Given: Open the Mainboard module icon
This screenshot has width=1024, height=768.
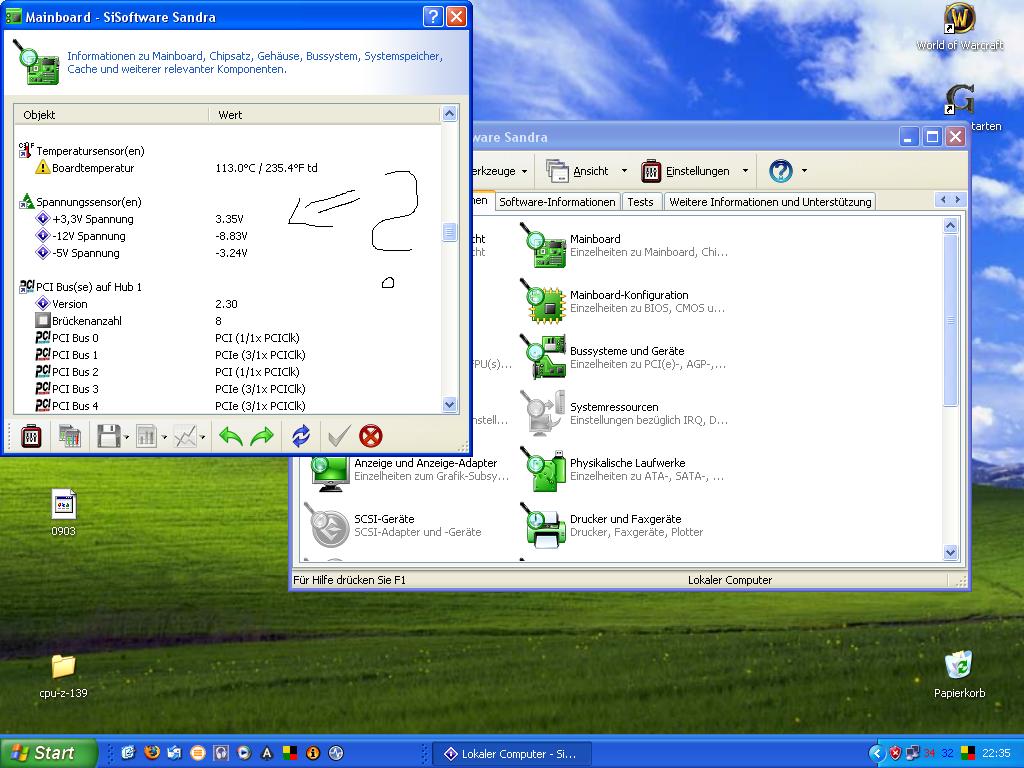Looking at the screenshot, I should click(x=543, y=245).
